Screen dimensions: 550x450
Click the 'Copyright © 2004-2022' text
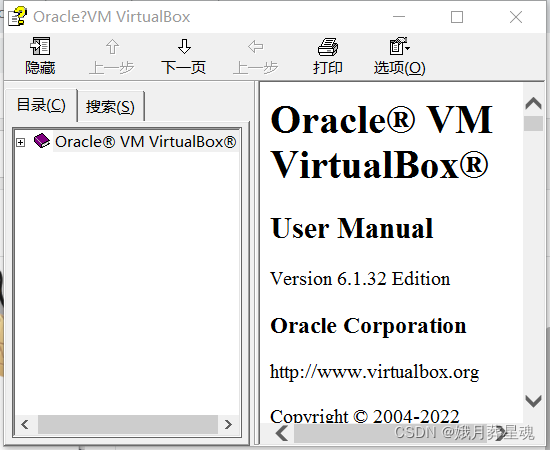(365, 416)
